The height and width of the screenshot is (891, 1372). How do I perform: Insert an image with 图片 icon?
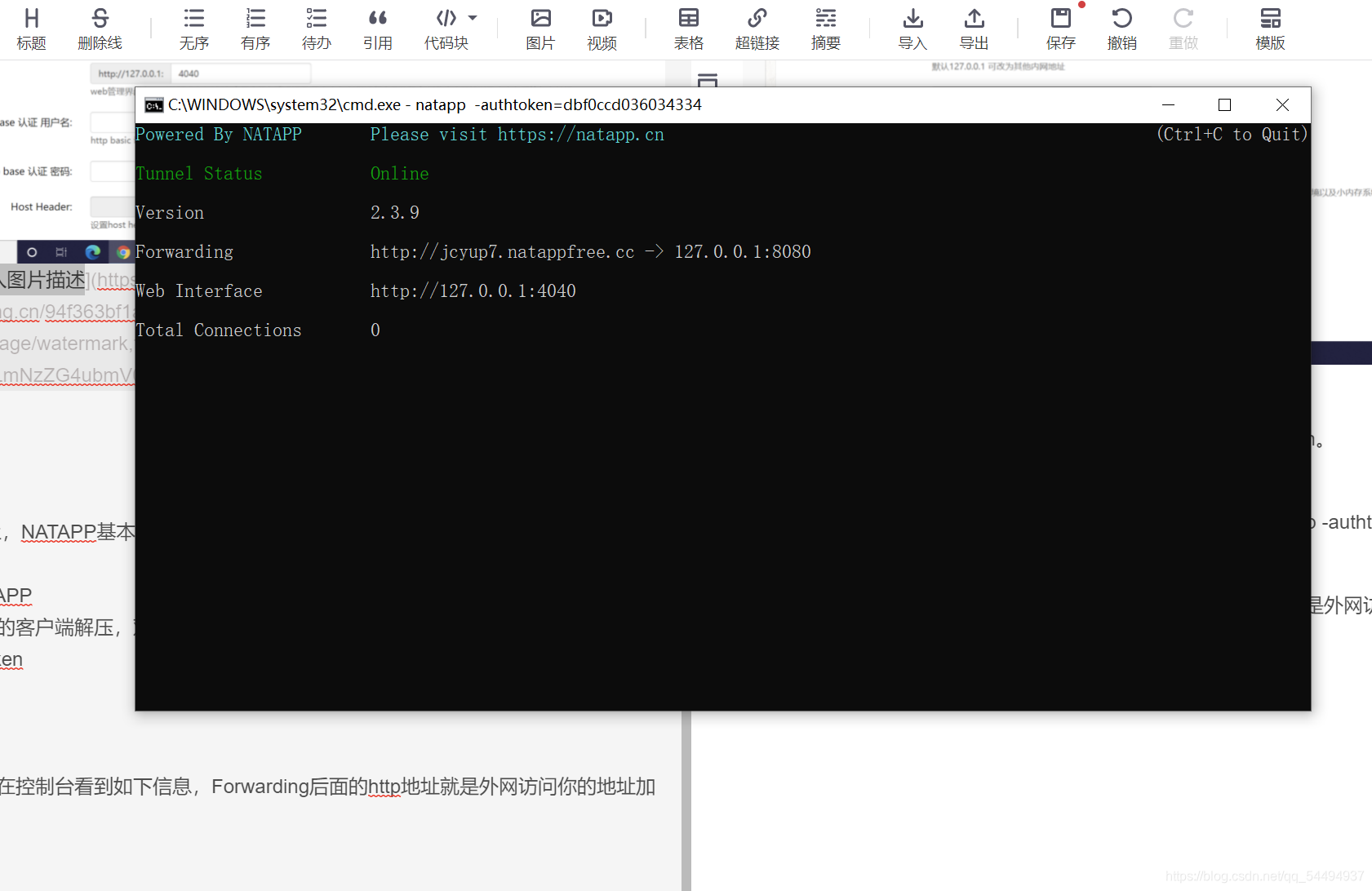[x=540, y=29]
